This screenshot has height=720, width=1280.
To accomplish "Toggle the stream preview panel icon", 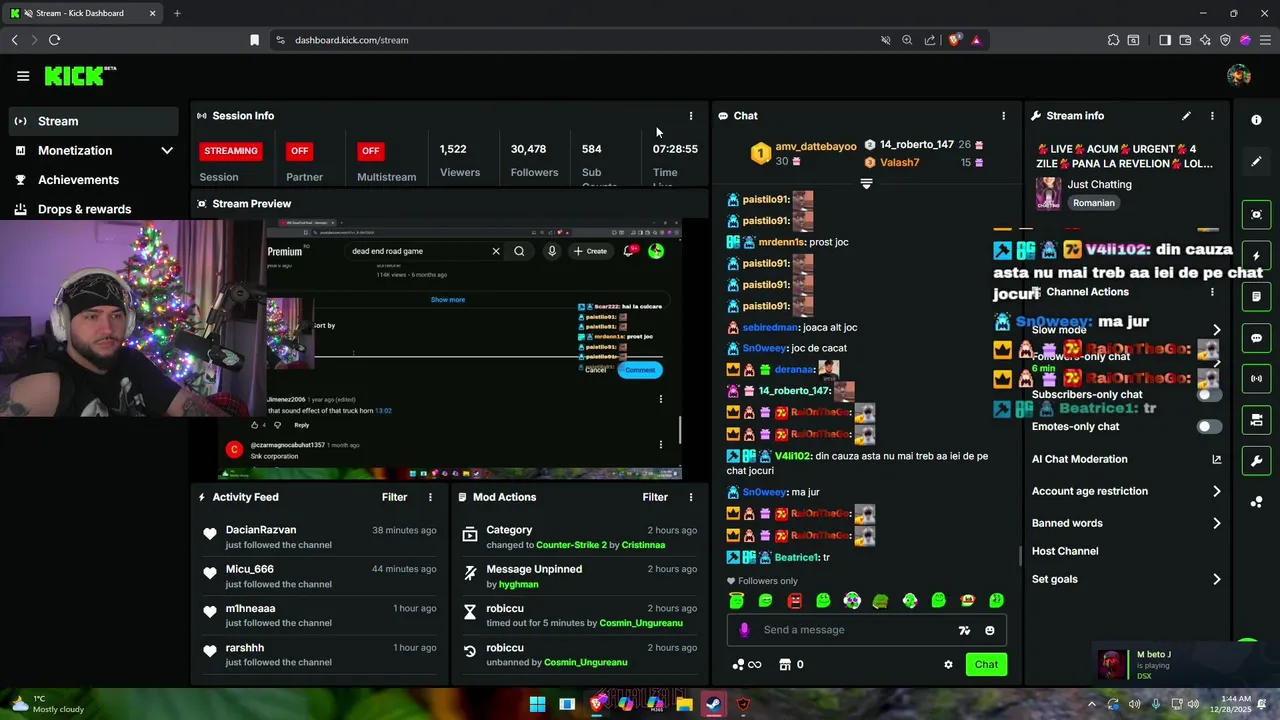I will (x=1257, y=215).
